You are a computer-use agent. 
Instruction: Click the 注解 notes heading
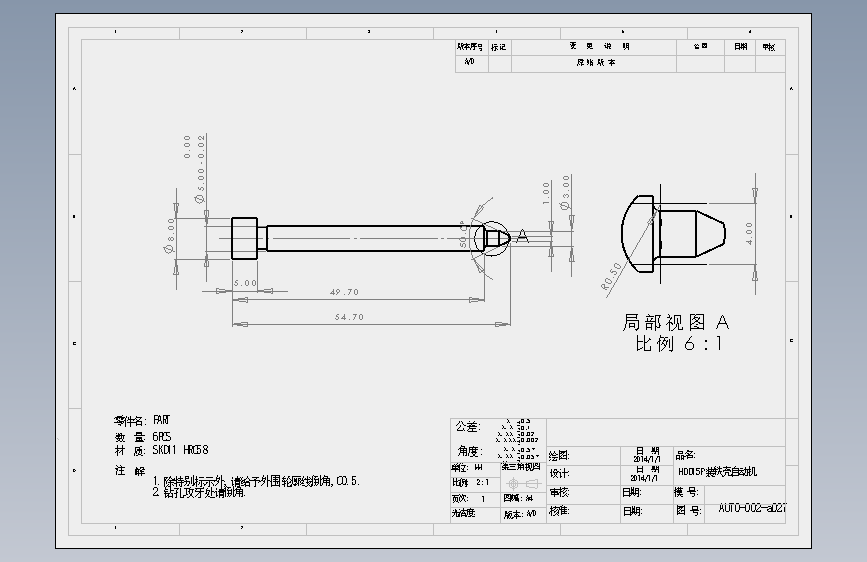pos(130,471)
